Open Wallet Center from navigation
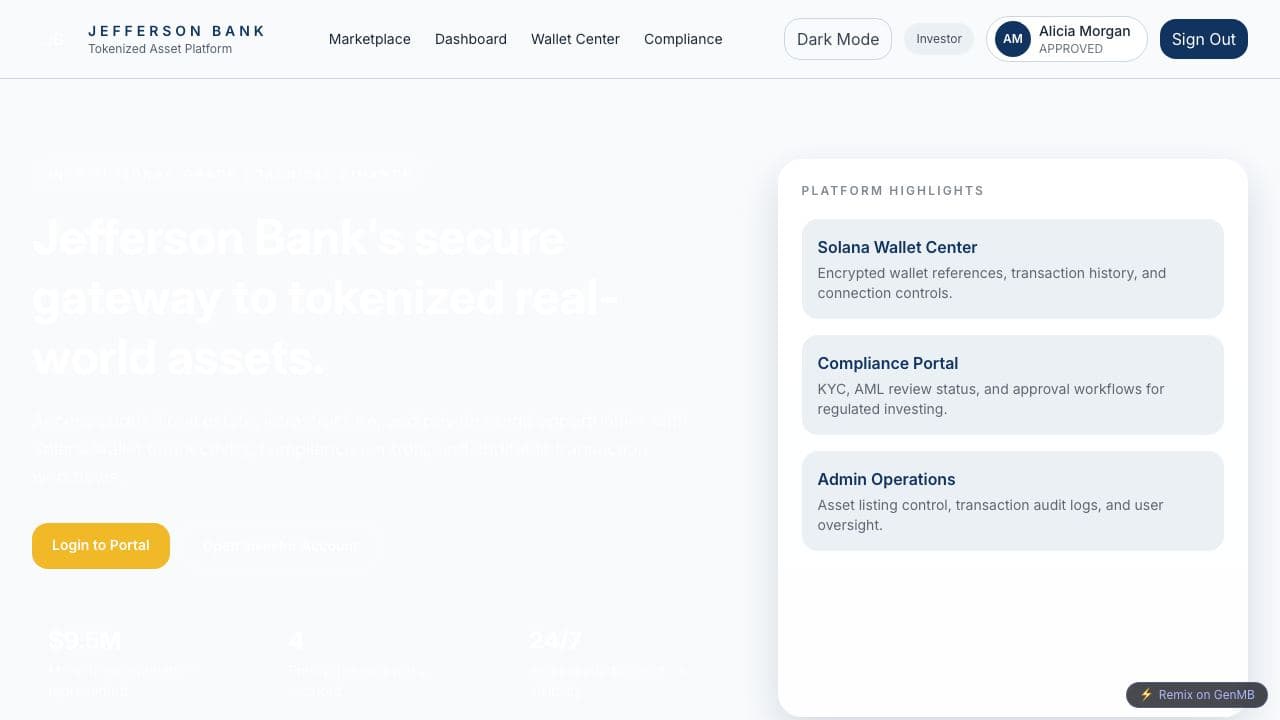The width and height of the screenshot is (1280, 720). point(575,39)
